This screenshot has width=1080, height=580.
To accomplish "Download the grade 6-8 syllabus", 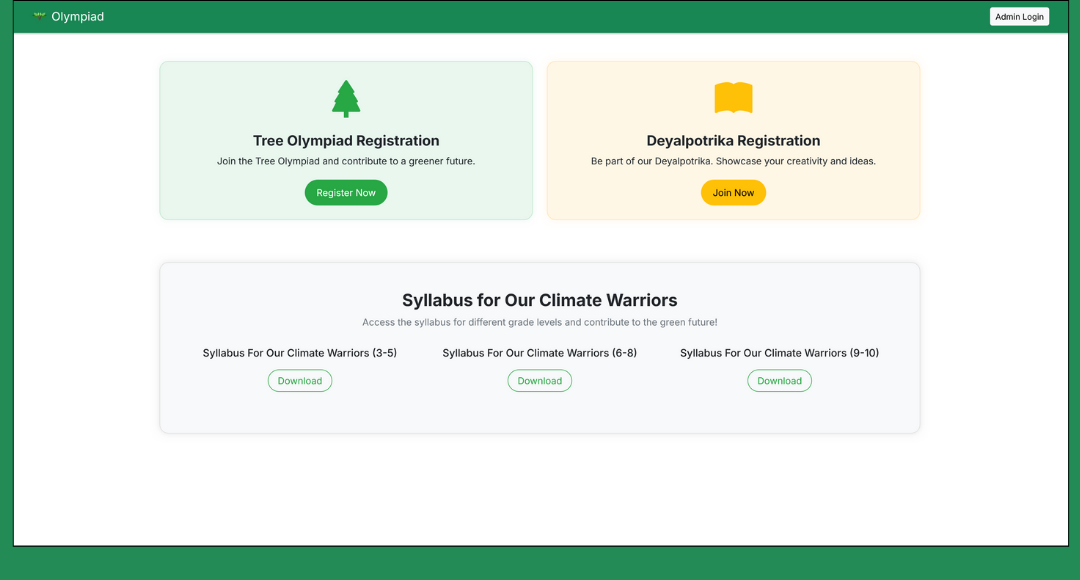I will click(x=539, y=381).
